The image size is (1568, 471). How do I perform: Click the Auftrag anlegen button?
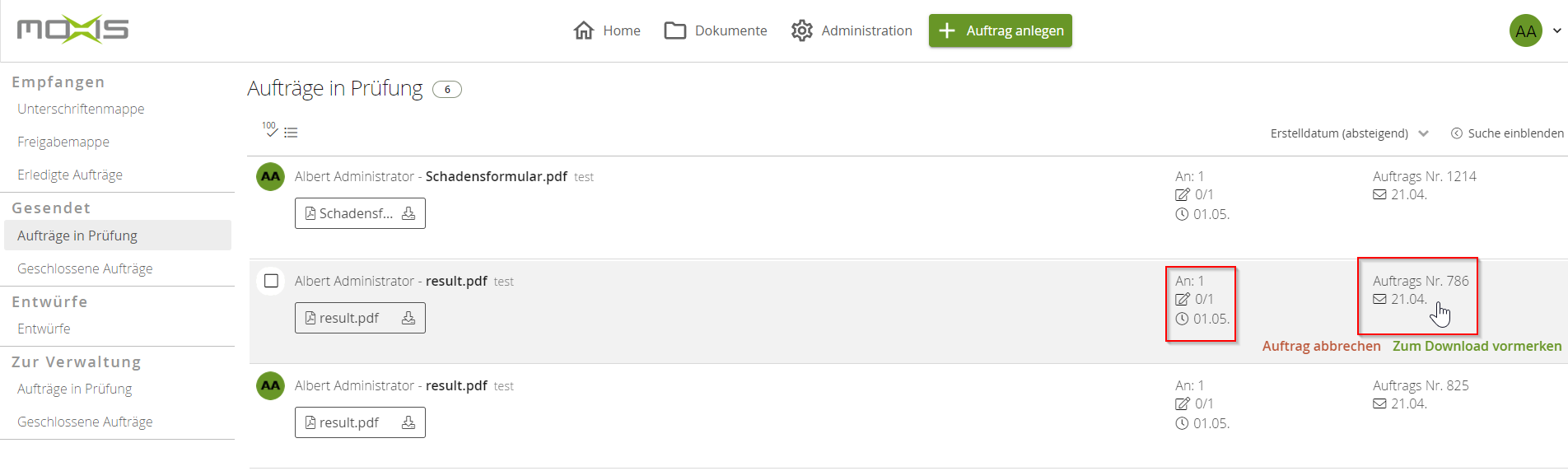[x=1000, y=30]
